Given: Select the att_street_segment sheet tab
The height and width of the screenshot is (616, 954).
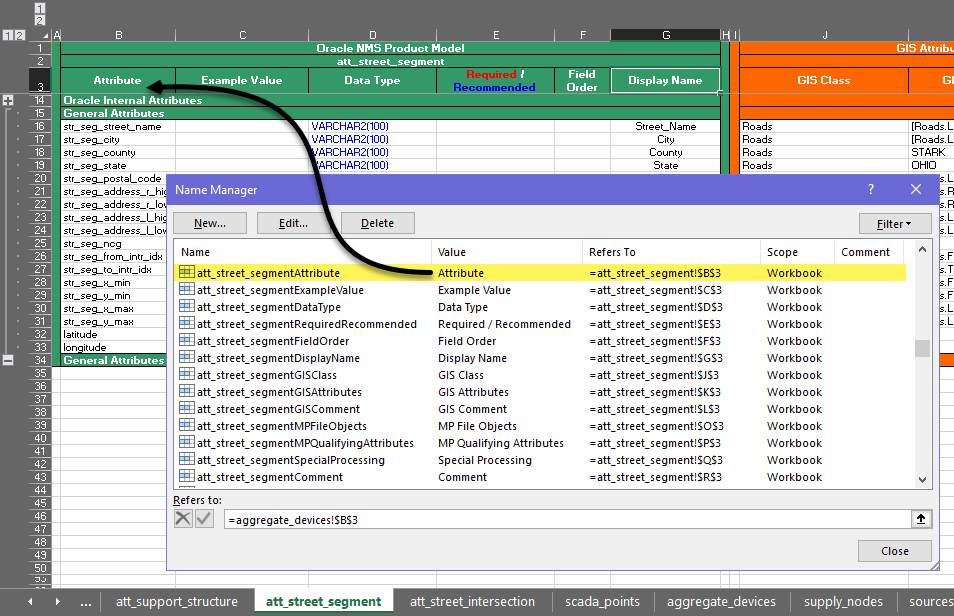Looking at the screenshot, I should click(x=324, y=602).
